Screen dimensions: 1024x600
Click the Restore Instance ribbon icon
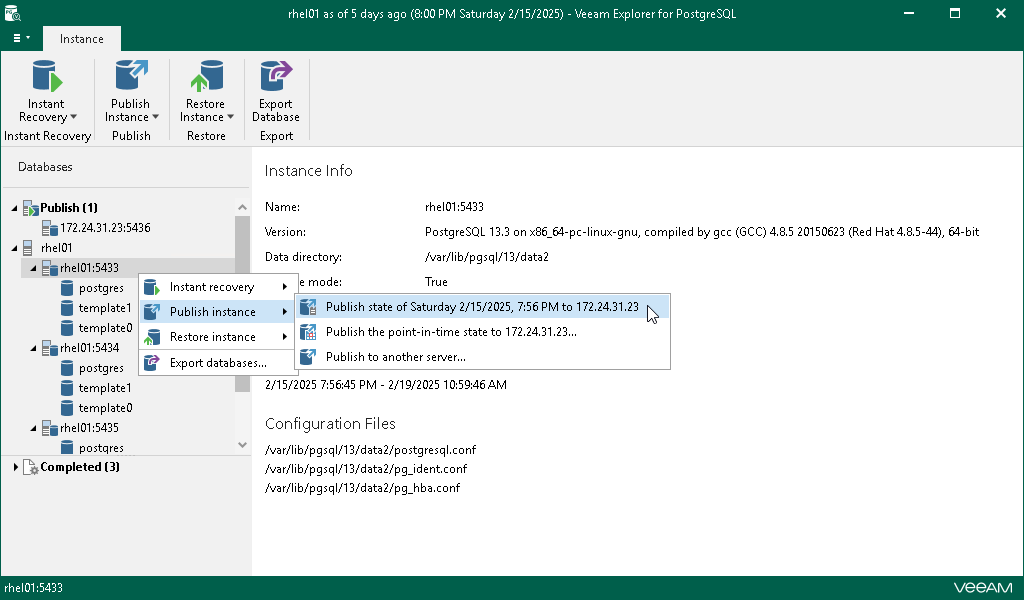[x=206, y=78]
